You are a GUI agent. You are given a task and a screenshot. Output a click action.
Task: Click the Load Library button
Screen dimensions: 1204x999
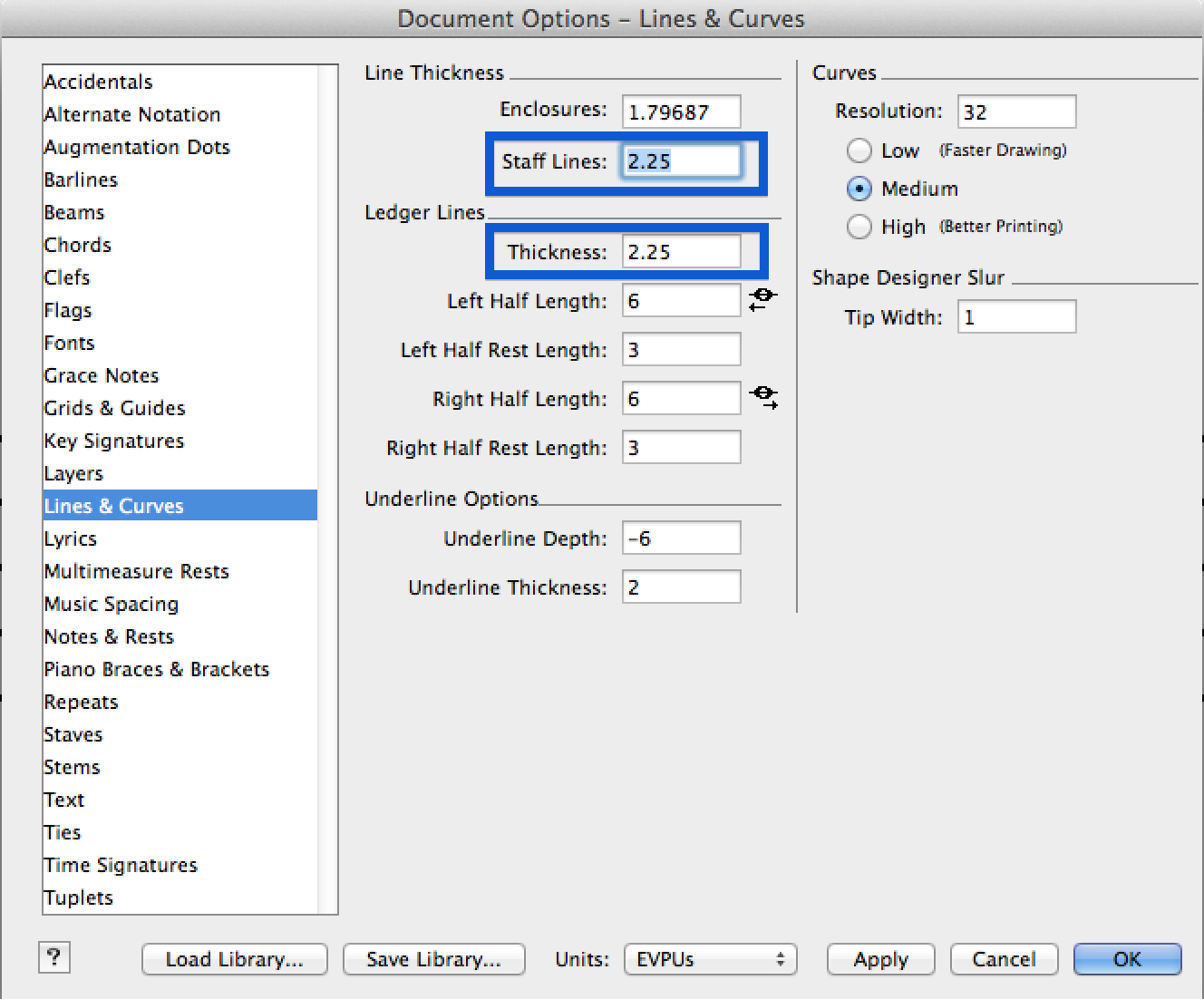coord(234,959)
